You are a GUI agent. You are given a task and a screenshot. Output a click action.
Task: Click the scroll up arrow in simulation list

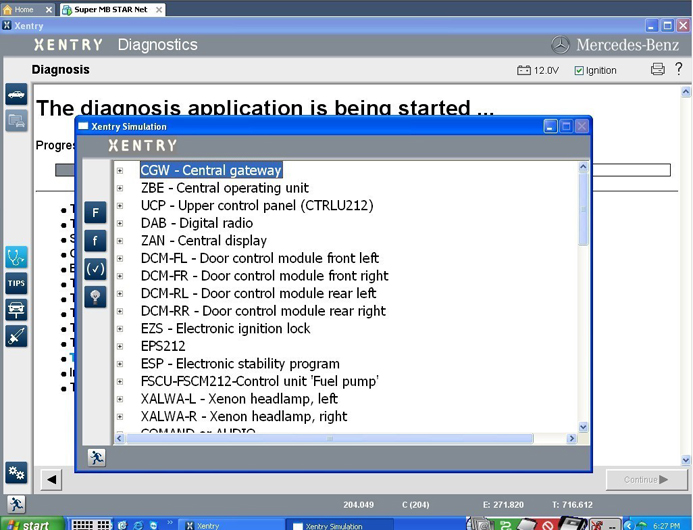[583, 167]
